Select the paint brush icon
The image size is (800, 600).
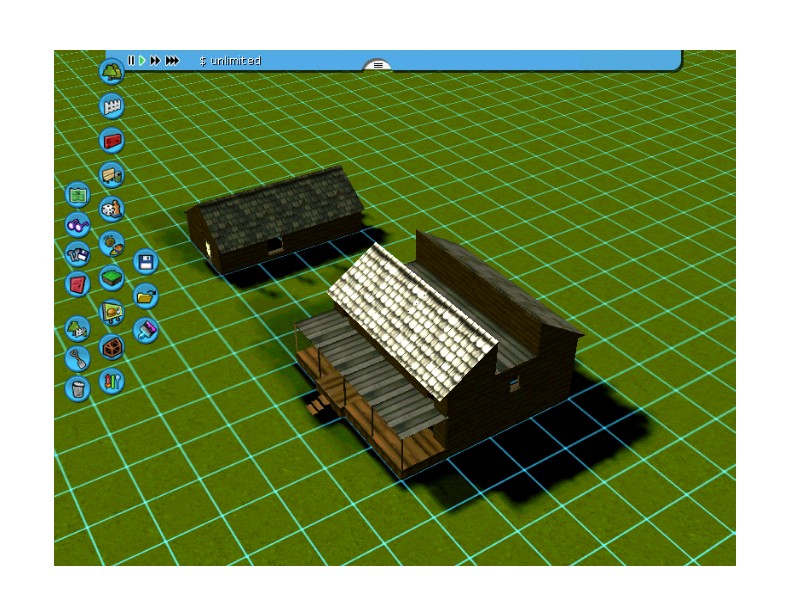tap(146, 330)
